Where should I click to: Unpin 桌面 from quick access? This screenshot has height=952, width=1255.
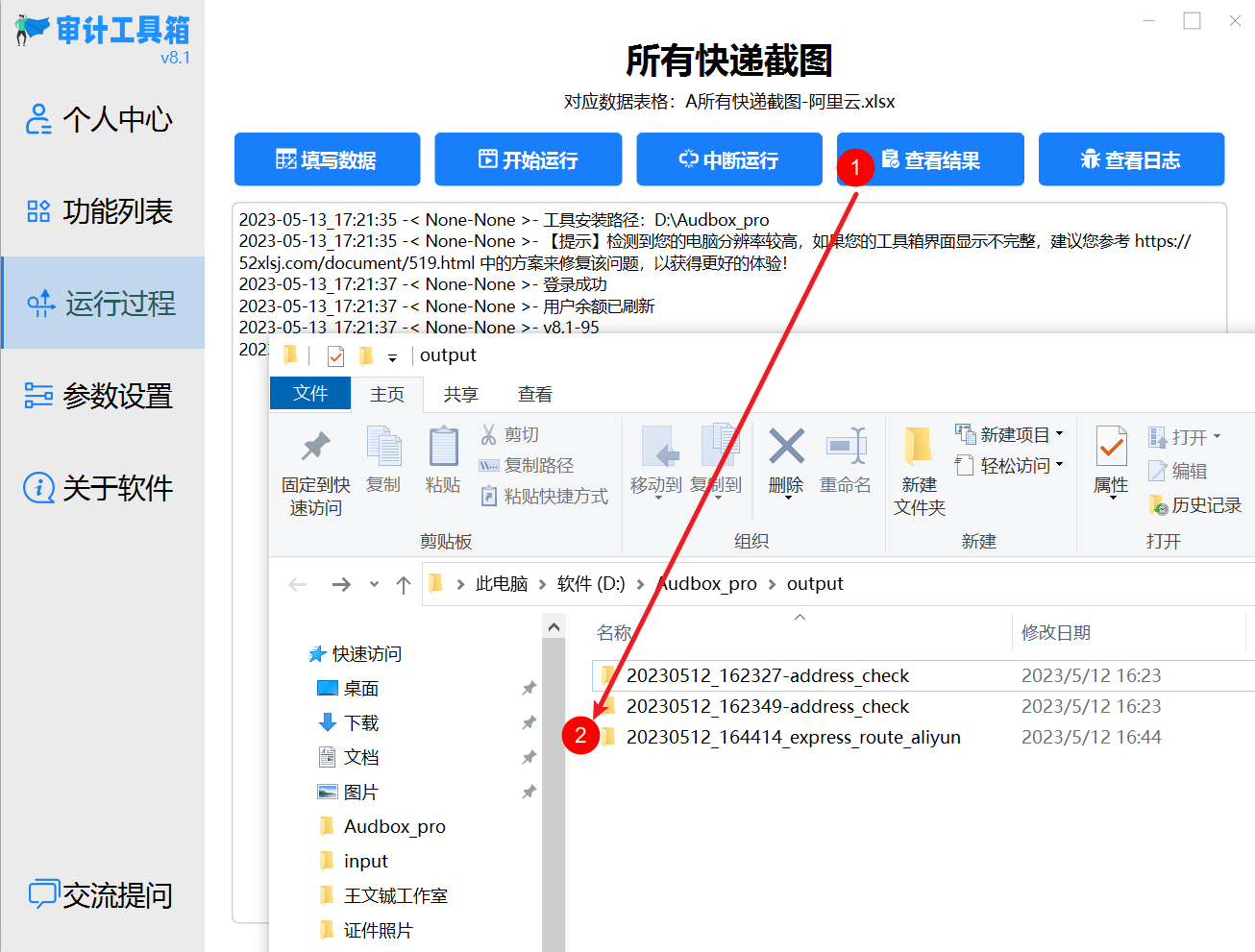point(529,688)
